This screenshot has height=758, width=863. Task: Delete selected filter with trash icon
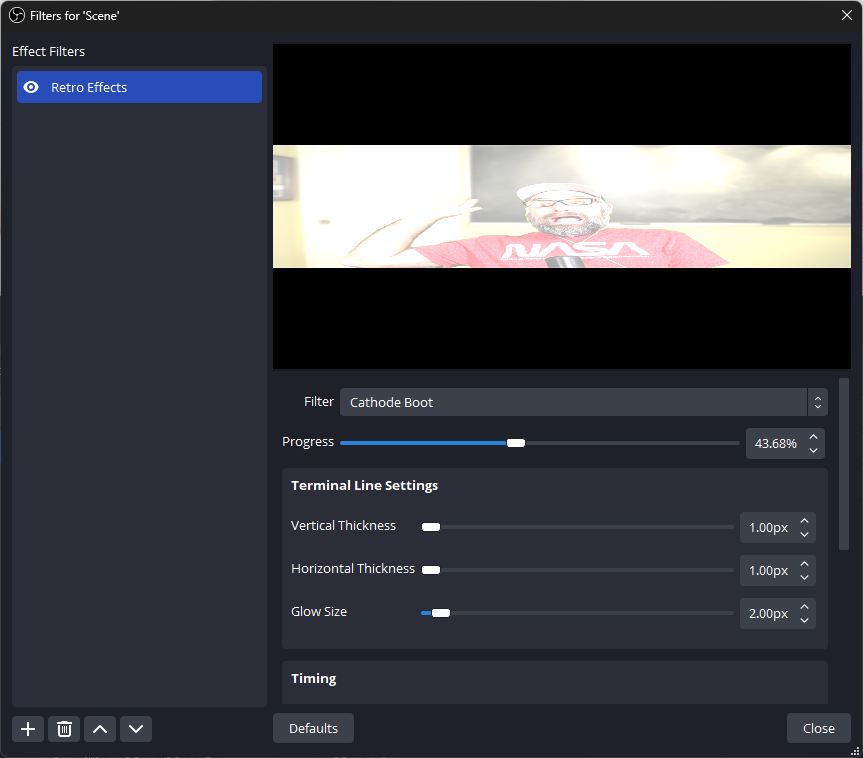coord(64,729)
